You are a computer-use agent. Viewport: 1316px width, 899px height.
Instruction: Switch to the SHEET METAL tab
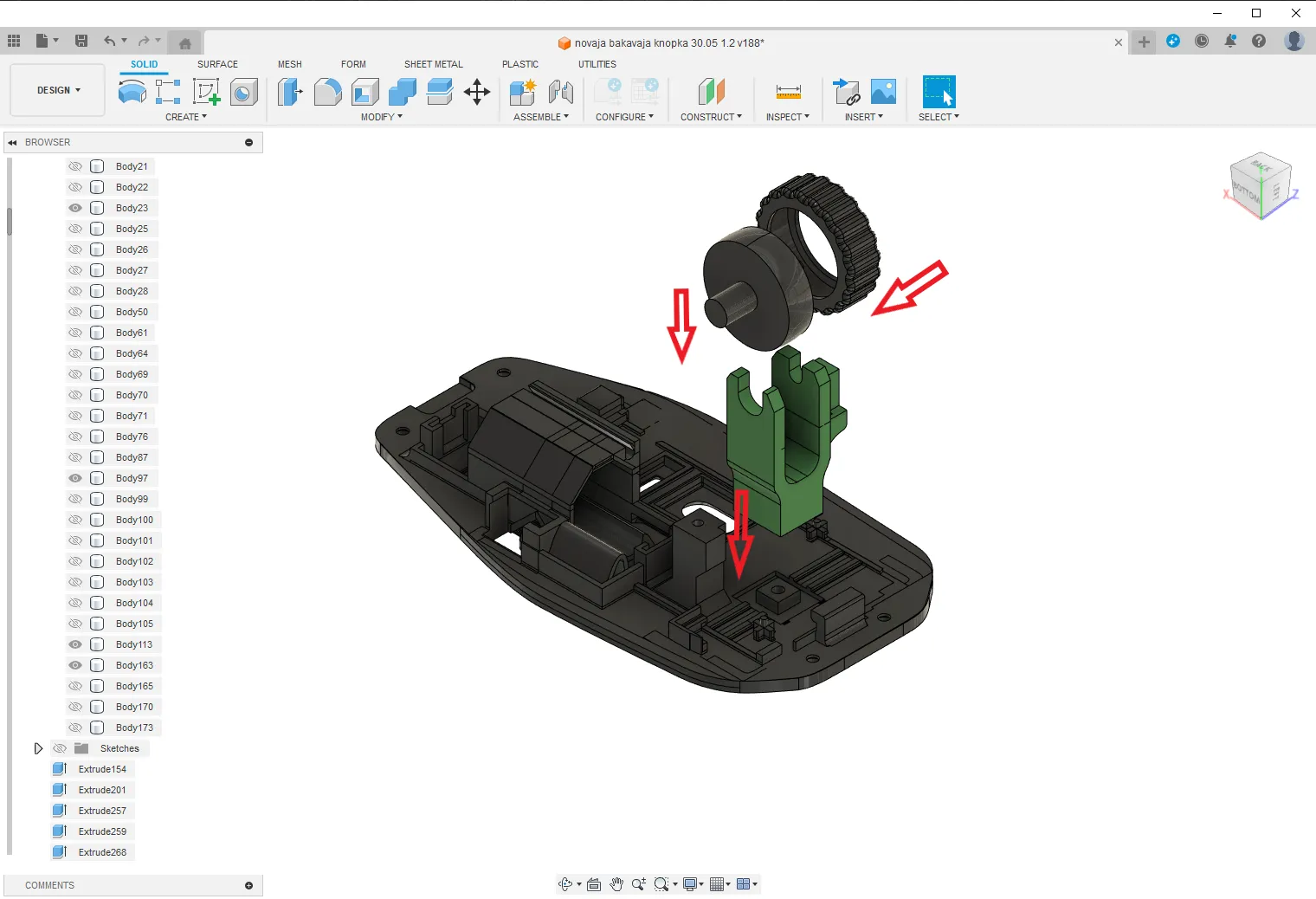434,64
